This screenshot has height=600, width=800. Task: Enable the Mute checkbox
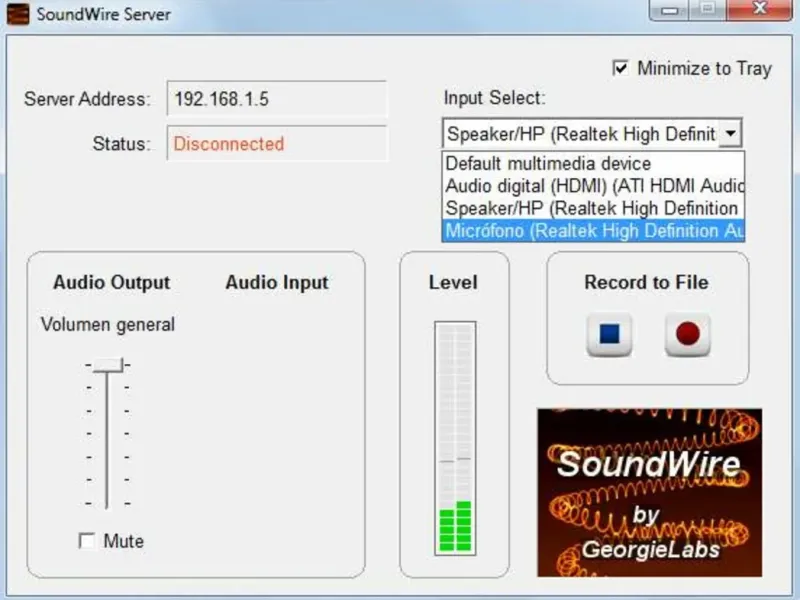click(87, 541)
